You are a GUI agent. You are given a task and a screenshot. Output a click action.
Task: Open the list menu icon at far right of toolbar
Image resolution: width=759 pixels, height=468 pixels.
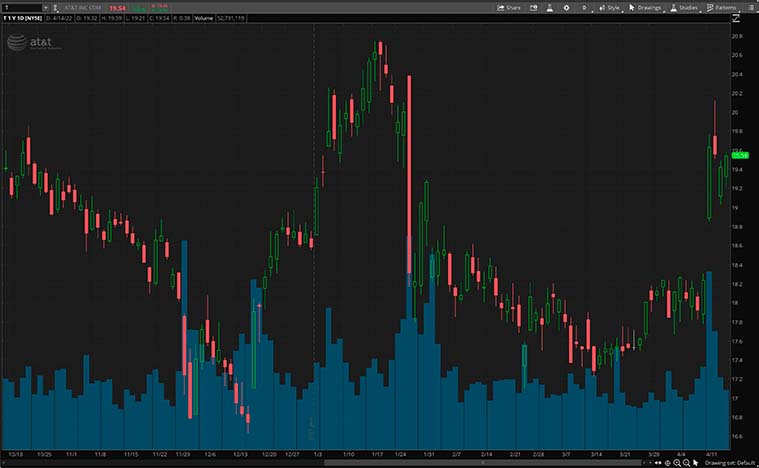click(x=751, y=8)
